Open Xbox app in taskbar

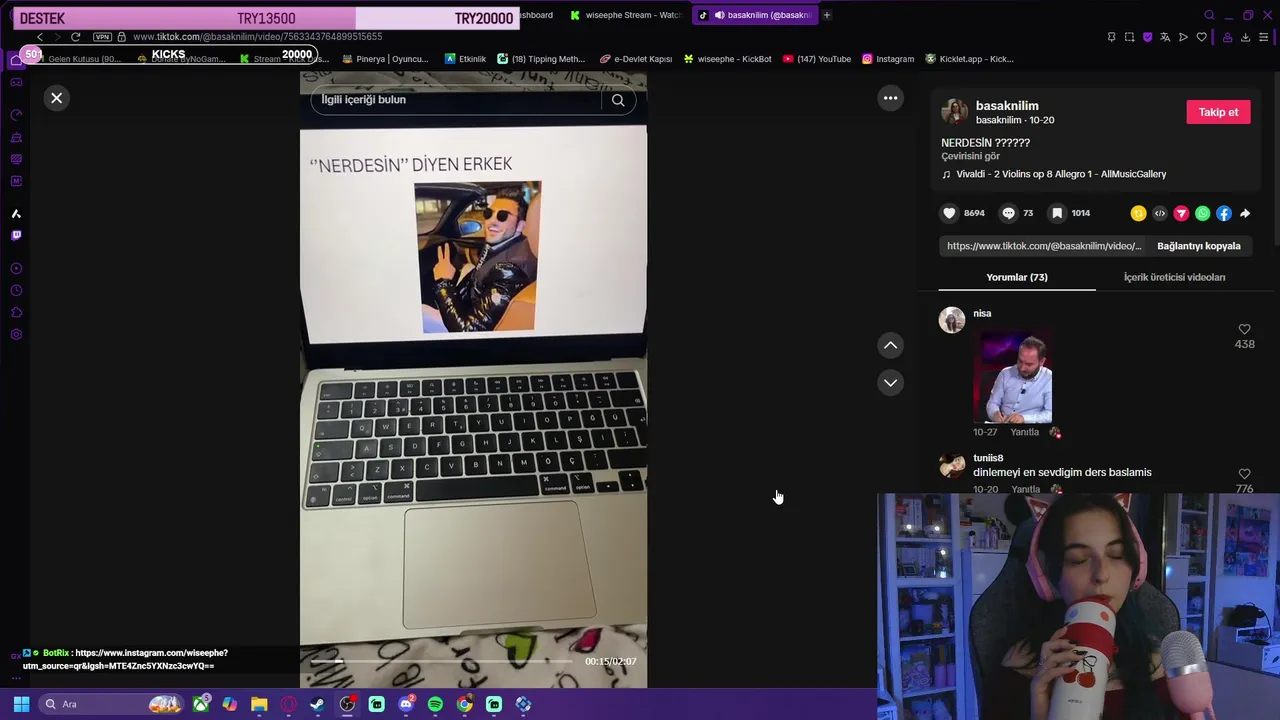point(201,704)
